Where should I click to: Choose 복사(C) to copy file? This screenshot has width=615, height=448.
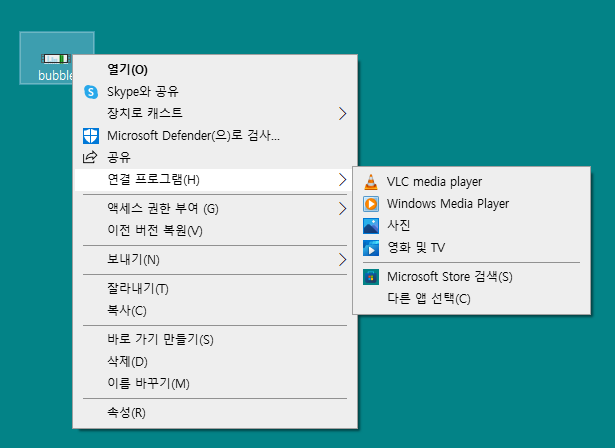tap(215, 311)
